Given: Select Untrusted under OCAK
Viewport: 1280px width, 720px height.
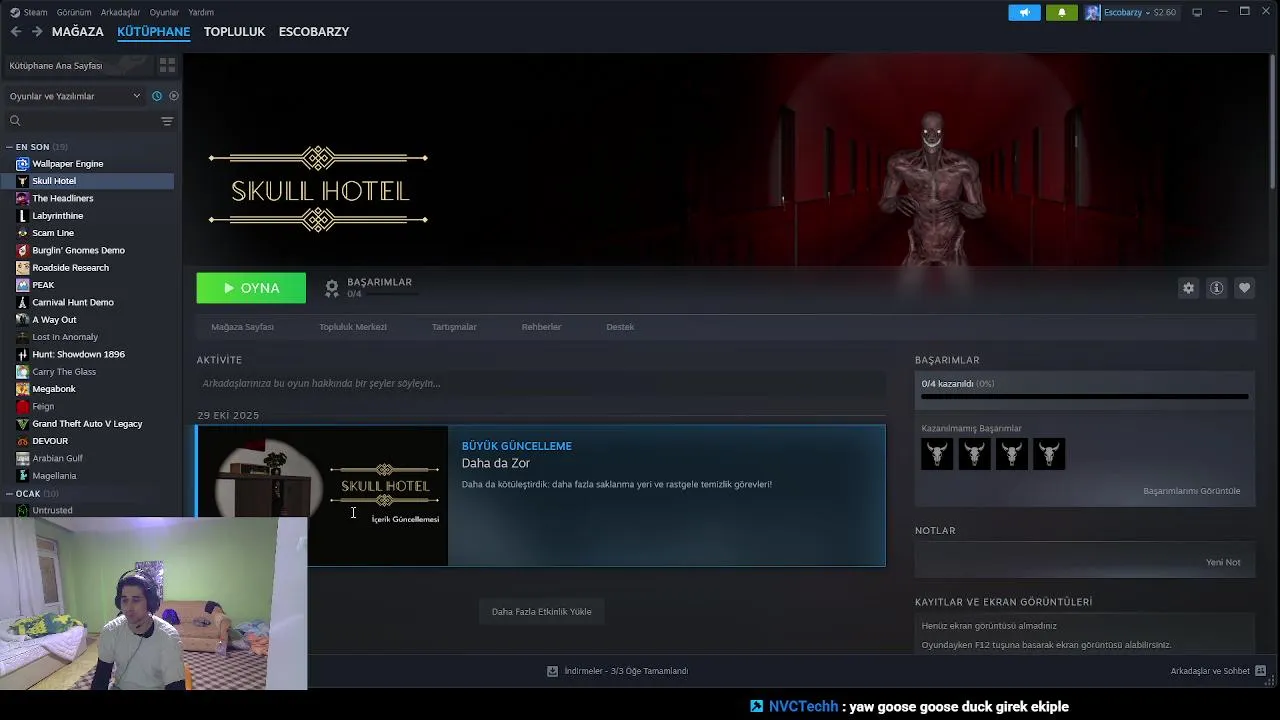Looking at the screenshot, I should pyautogui.click(x=52, y=510).
